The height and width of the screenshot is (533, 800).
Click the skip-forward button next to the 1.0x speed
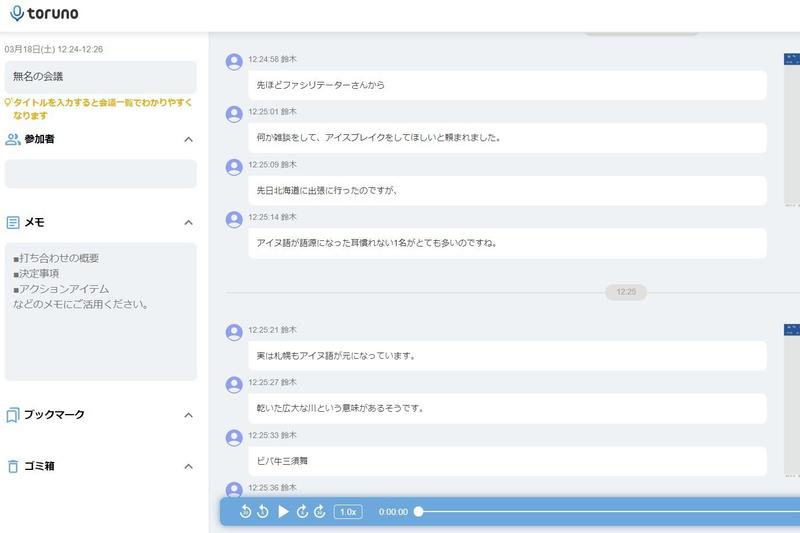(319, 512)
